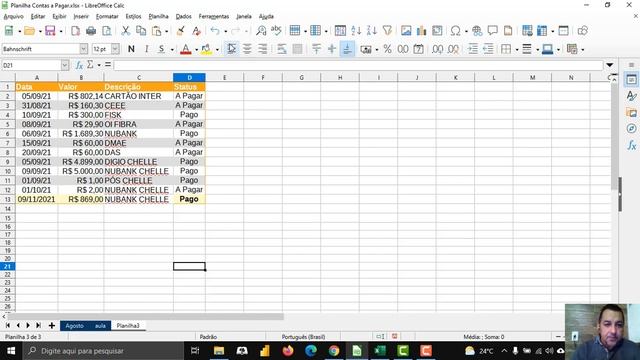Open the Export as PDF icon
The height and width of the screenshot is (360, 640).
76,31
